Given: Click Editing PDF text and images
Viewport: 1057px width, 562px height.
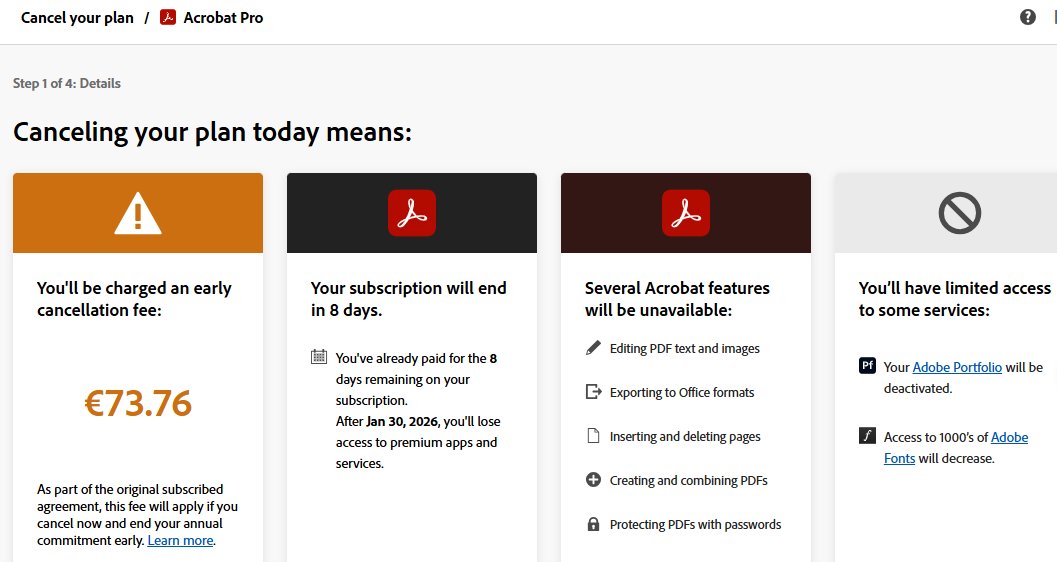Looking at the screenshot, I should pyautogui.click(x=685, y=348).
